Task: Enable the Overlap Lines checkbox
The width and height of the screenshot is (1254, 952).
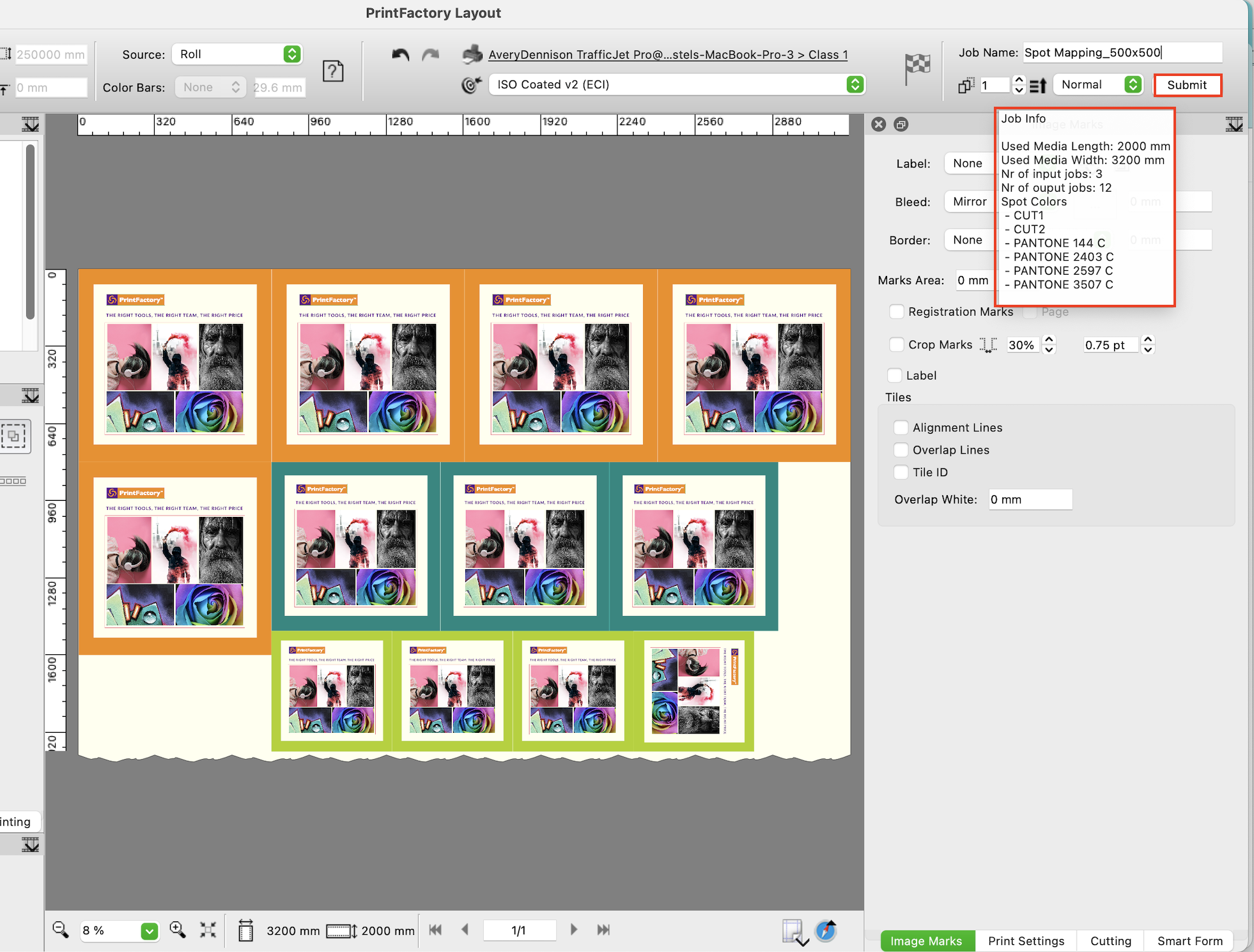Action: point(901,450)
